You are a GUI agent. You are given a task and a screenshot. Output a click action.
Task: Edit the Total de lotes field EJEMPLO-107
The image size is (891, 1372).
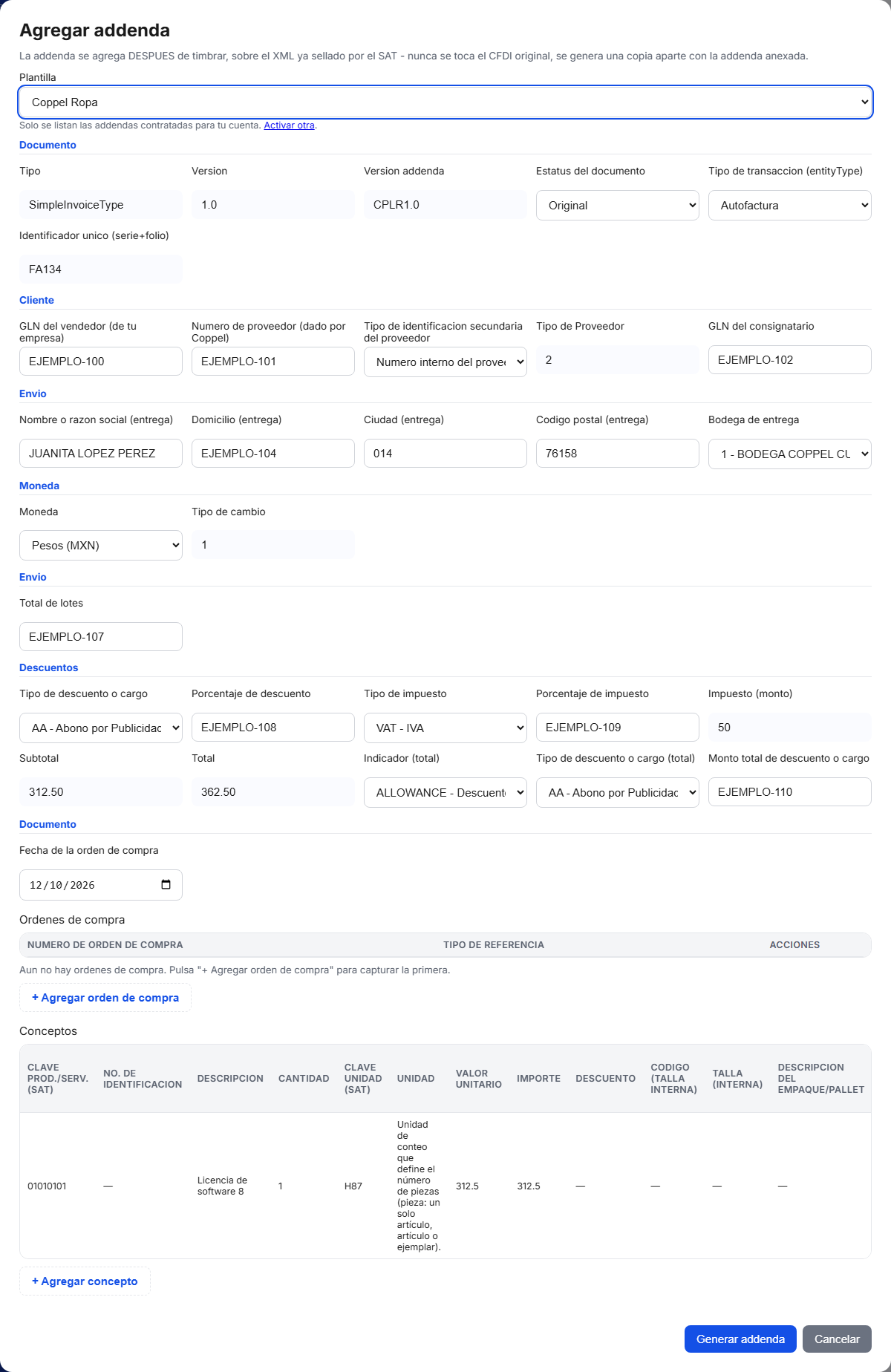coord(101,637)
